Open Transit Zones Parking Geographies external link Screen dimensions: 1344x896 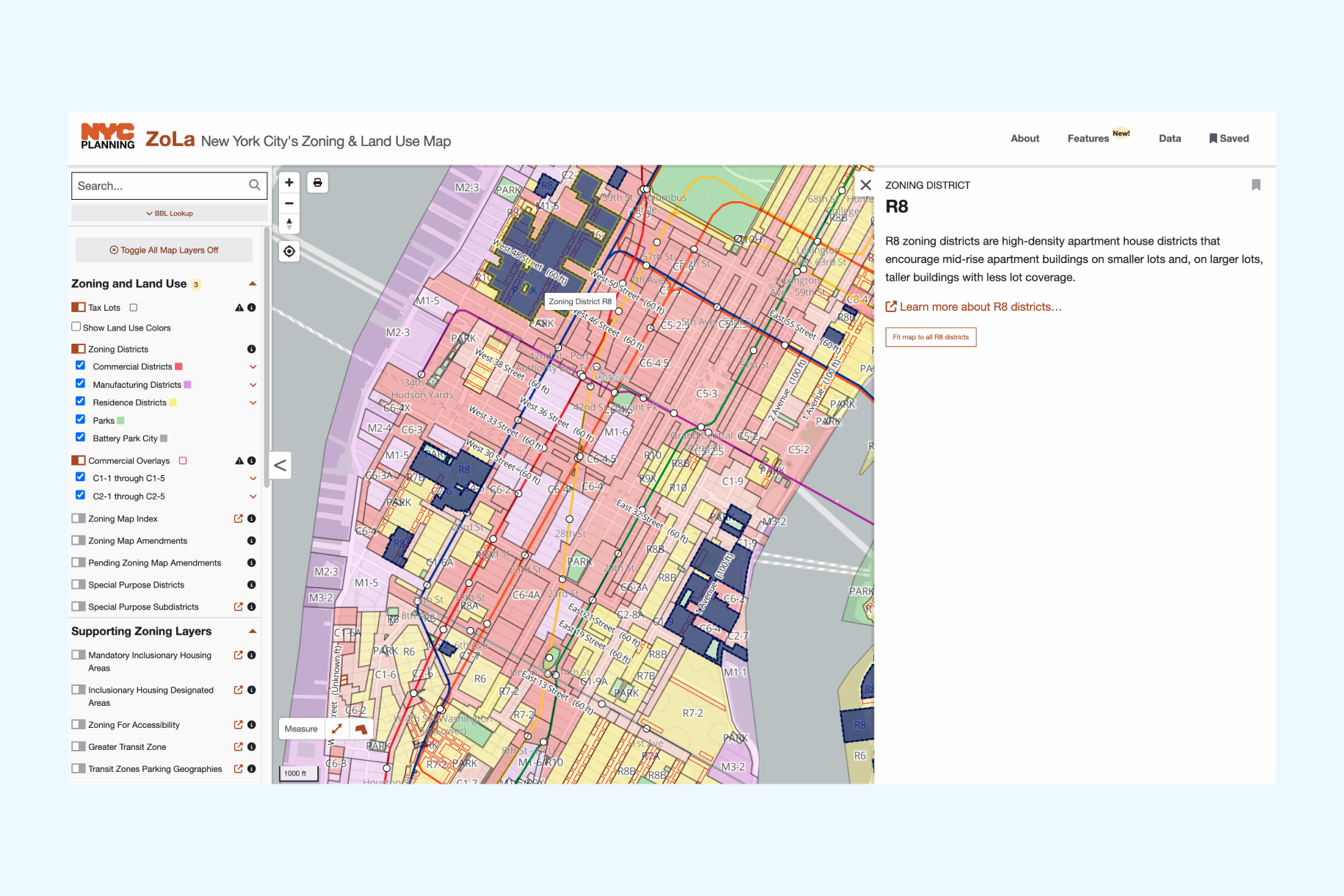[x=239, y=769]
